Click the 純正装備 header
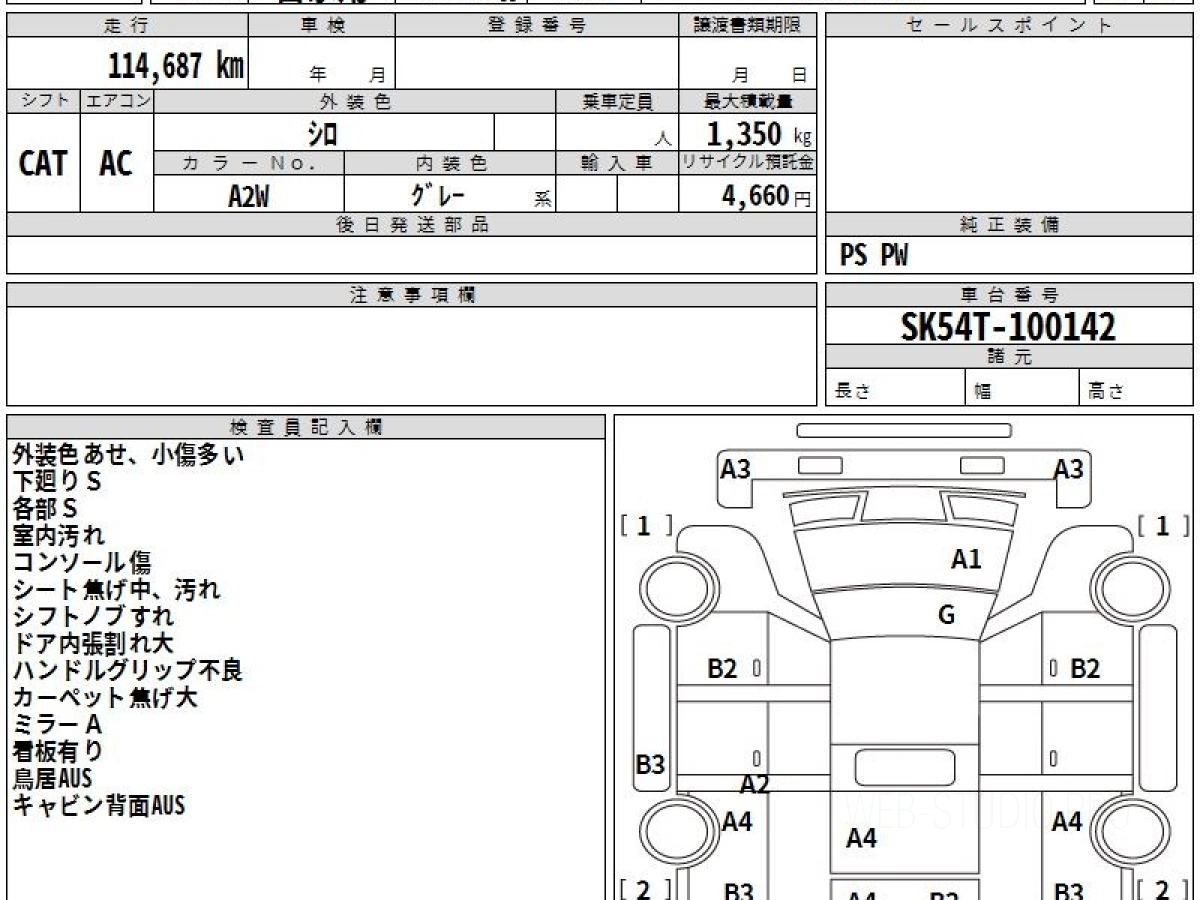The image size is (1200, 900). (x=1009, y=225)
